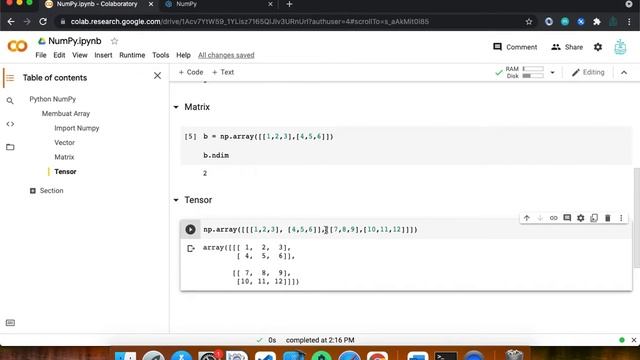The image size is (640, 360).
Task: Add a new Code cell
Action: (191, 72)
